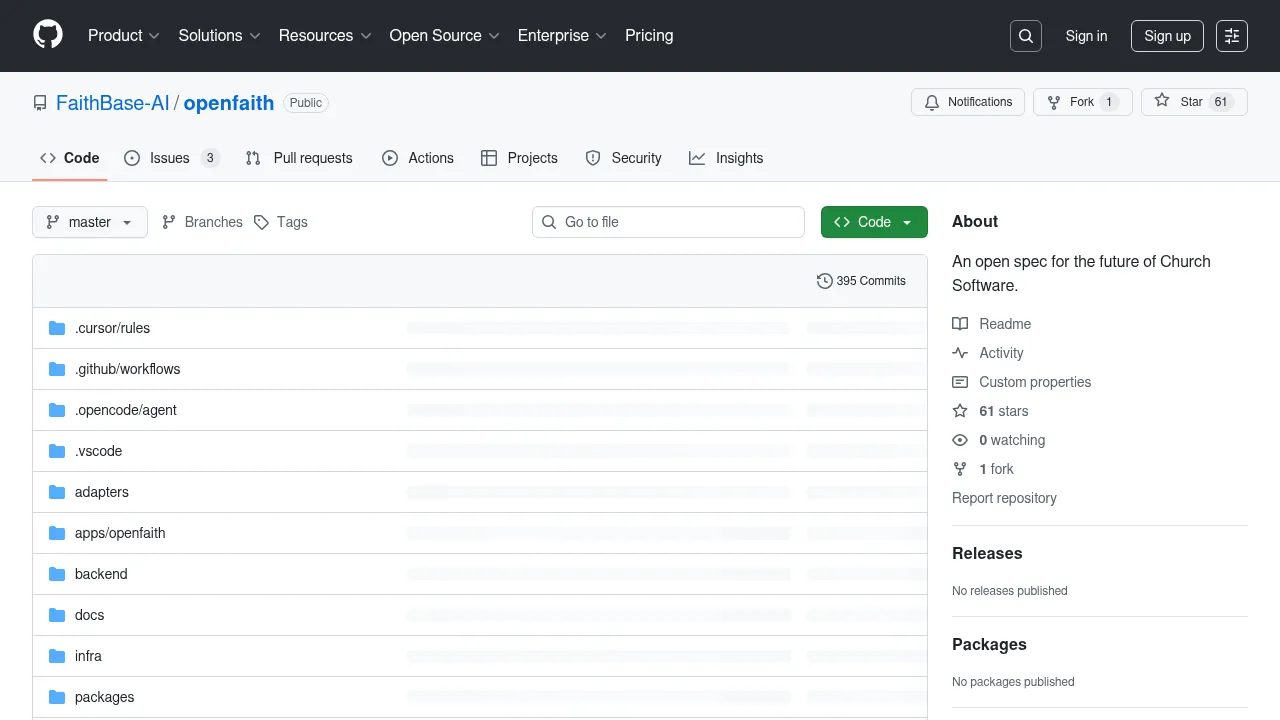Click the watching eye icon
1280x720 pixels.
click(959, 440)
